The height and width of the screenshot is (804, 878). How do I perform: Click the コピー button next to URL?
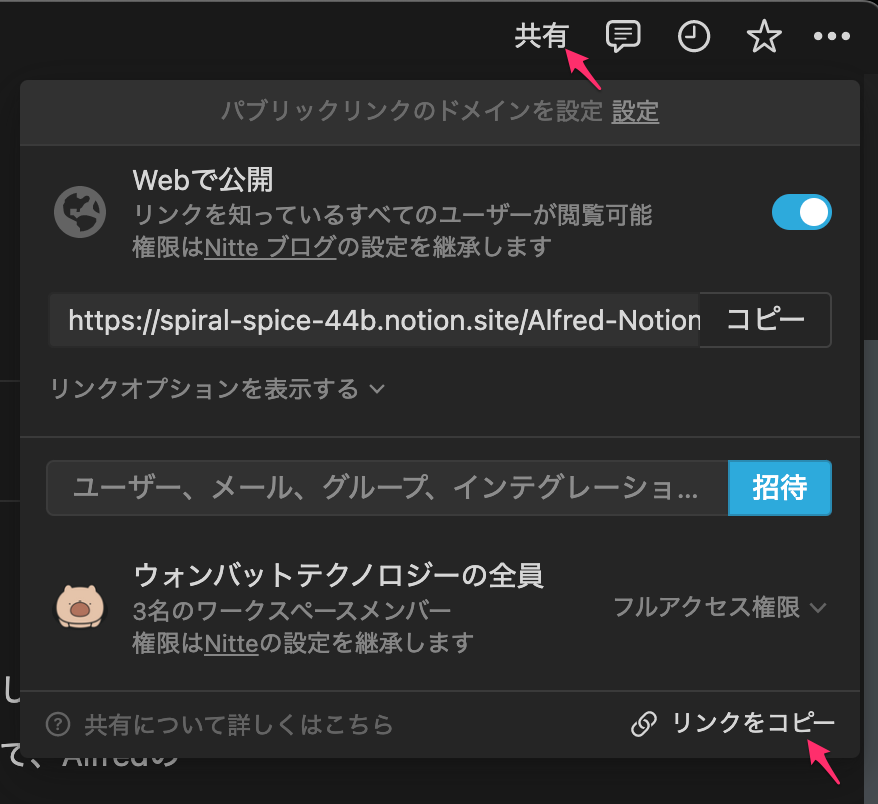pos(765,320)
